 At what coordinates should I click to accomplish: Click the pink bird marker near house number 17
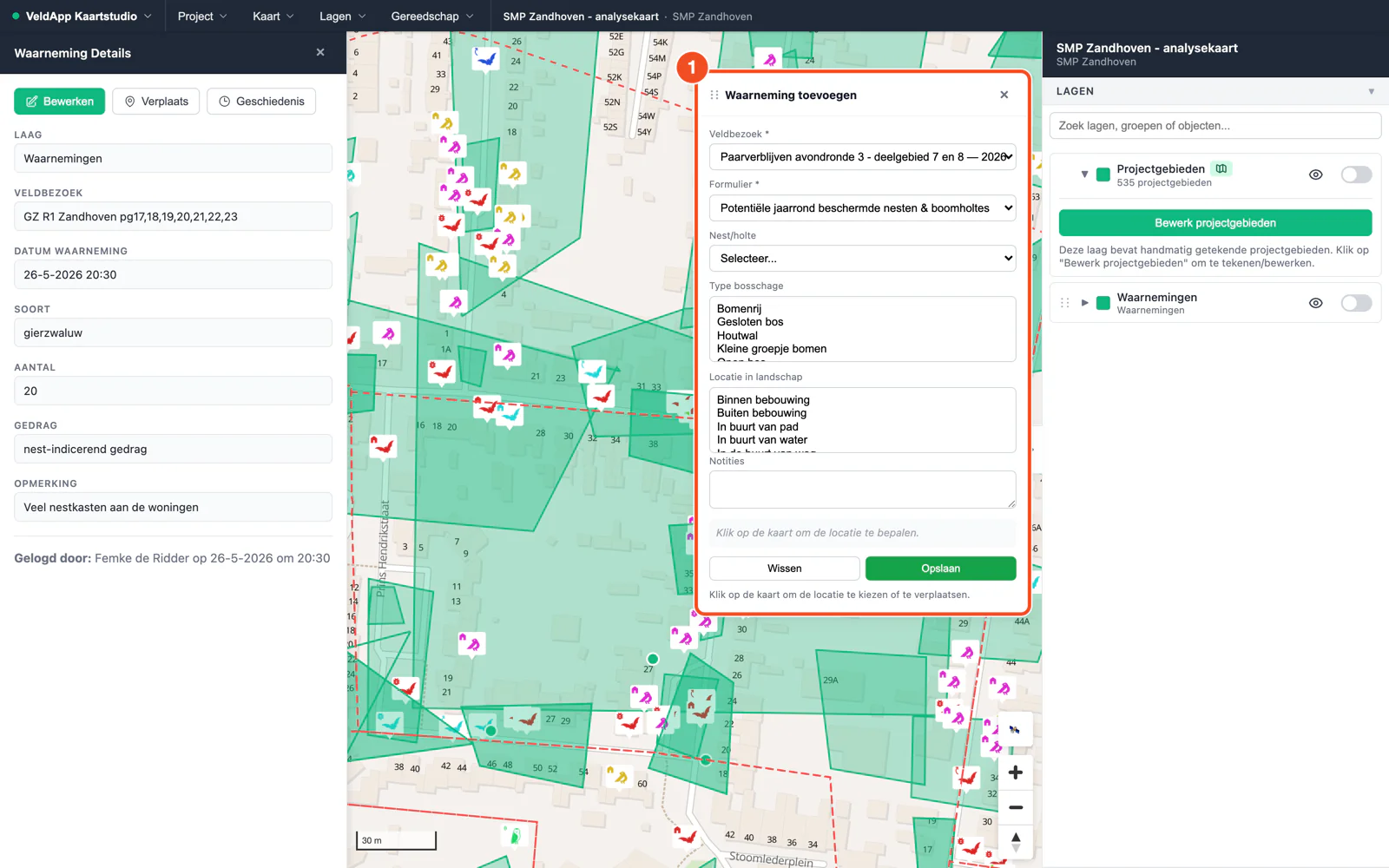coord(386,333)
